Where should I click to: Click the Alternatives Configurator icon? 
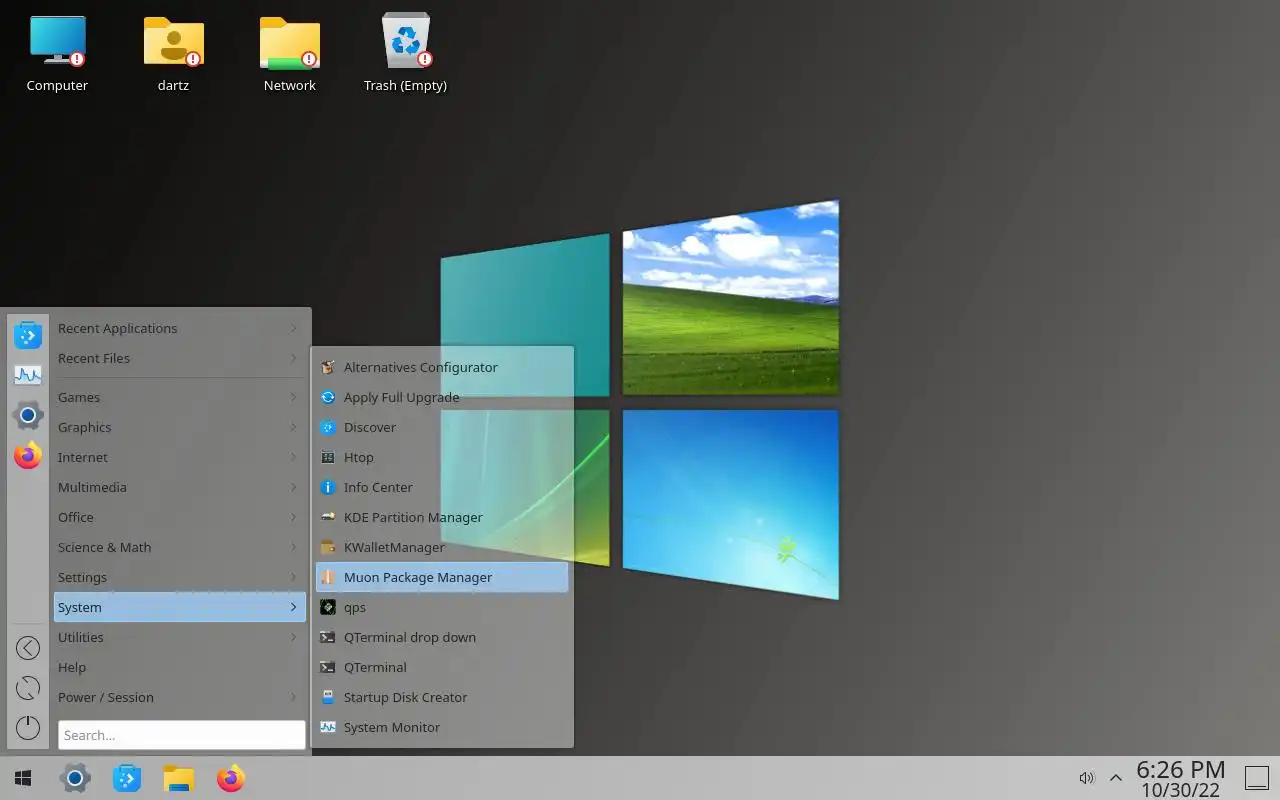tap(327, 367)
